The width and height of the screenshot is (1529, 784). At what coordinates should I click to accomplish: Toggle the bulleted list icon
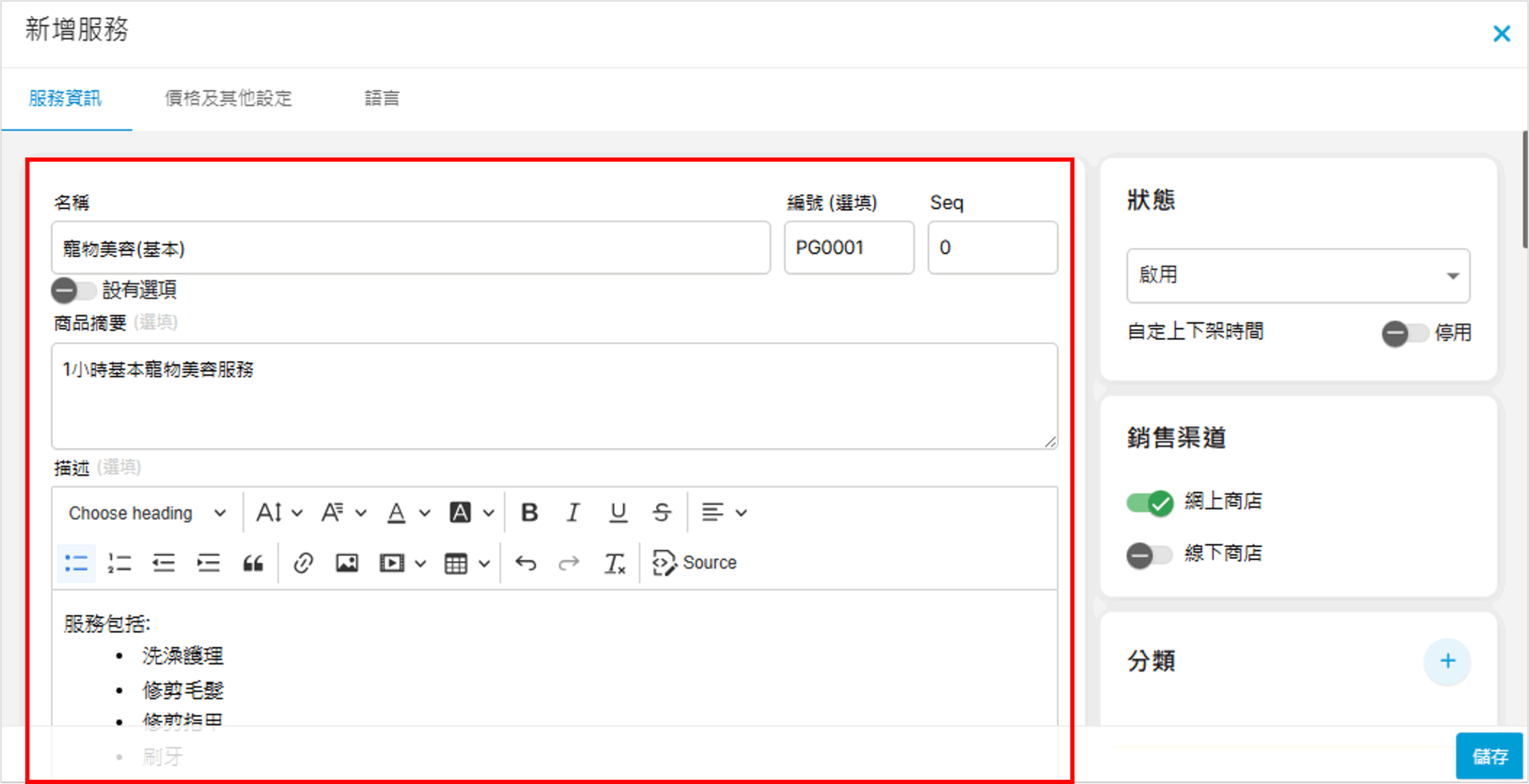click(x=76, y=563)
